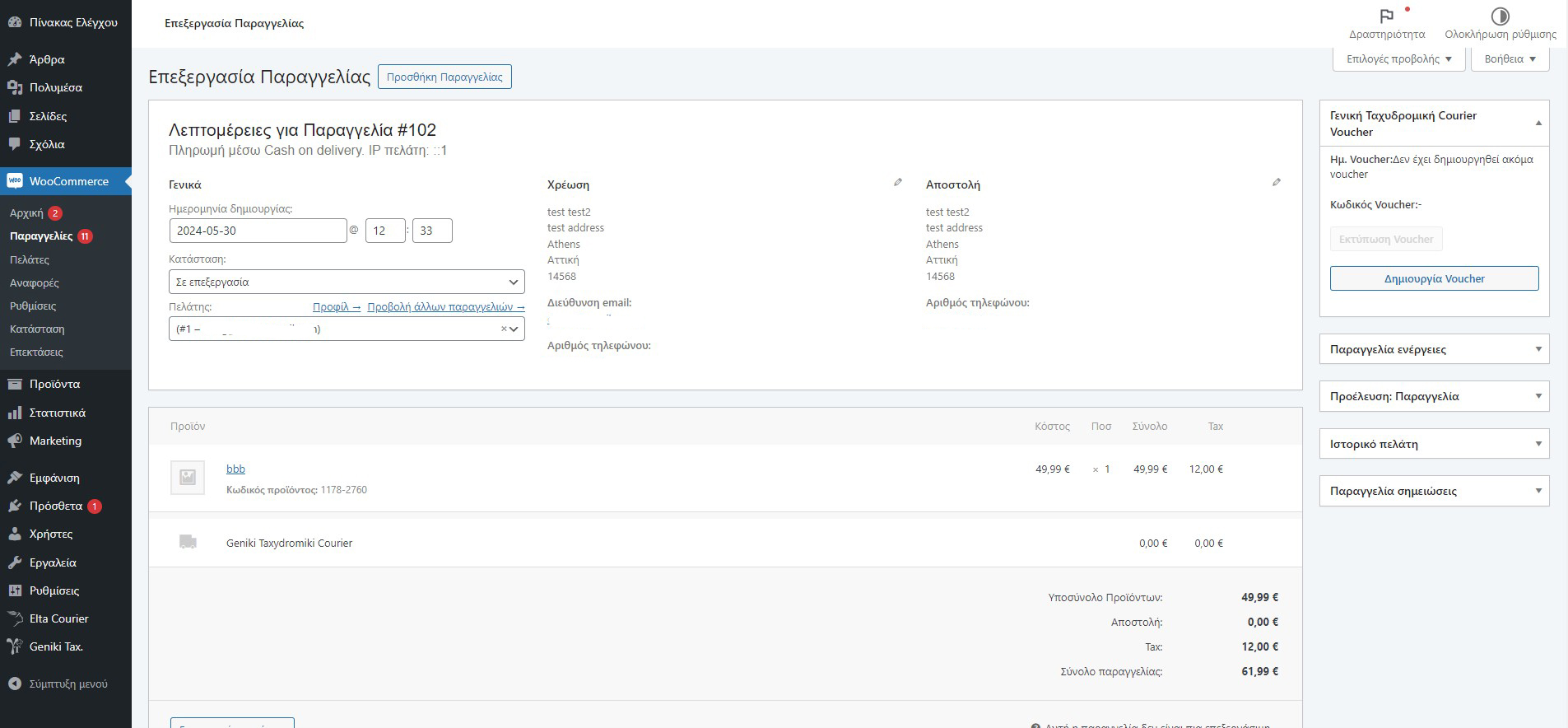Expand the Ιστορικό πελάτη panel
This screenshot has height=728, width=1568.
pos(1538,444)
